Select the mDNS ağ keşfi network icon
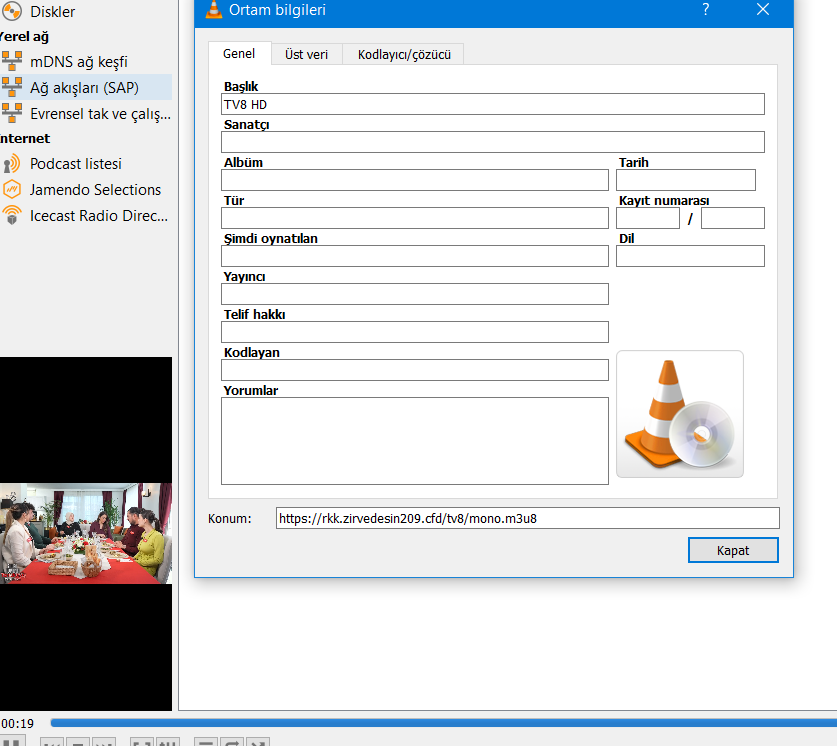Screen dimensions: 837x746 pyautogui.click(x=12, y=61)
